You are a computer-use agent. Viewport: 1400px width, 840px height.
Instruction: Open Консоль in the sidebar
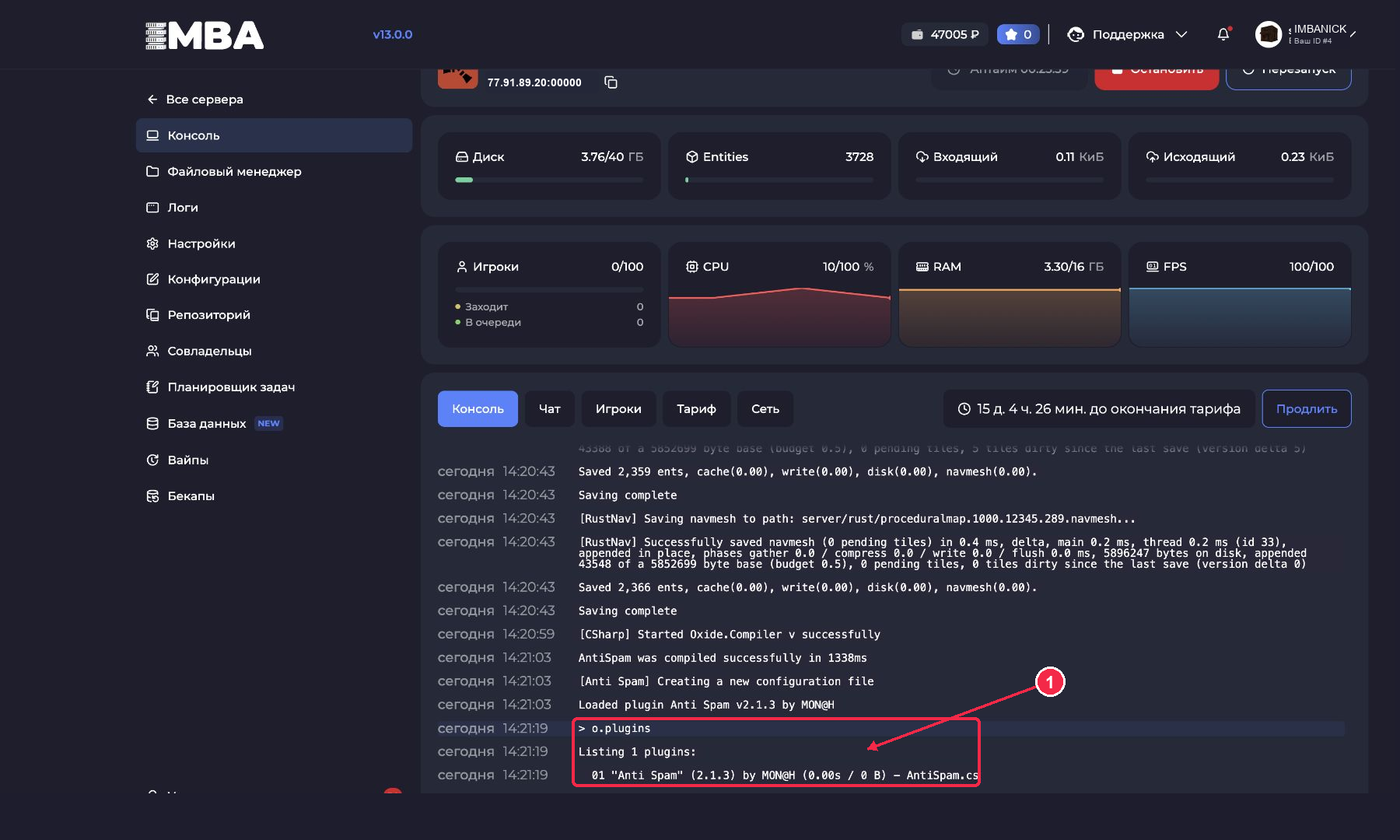(x=274, y=135)
